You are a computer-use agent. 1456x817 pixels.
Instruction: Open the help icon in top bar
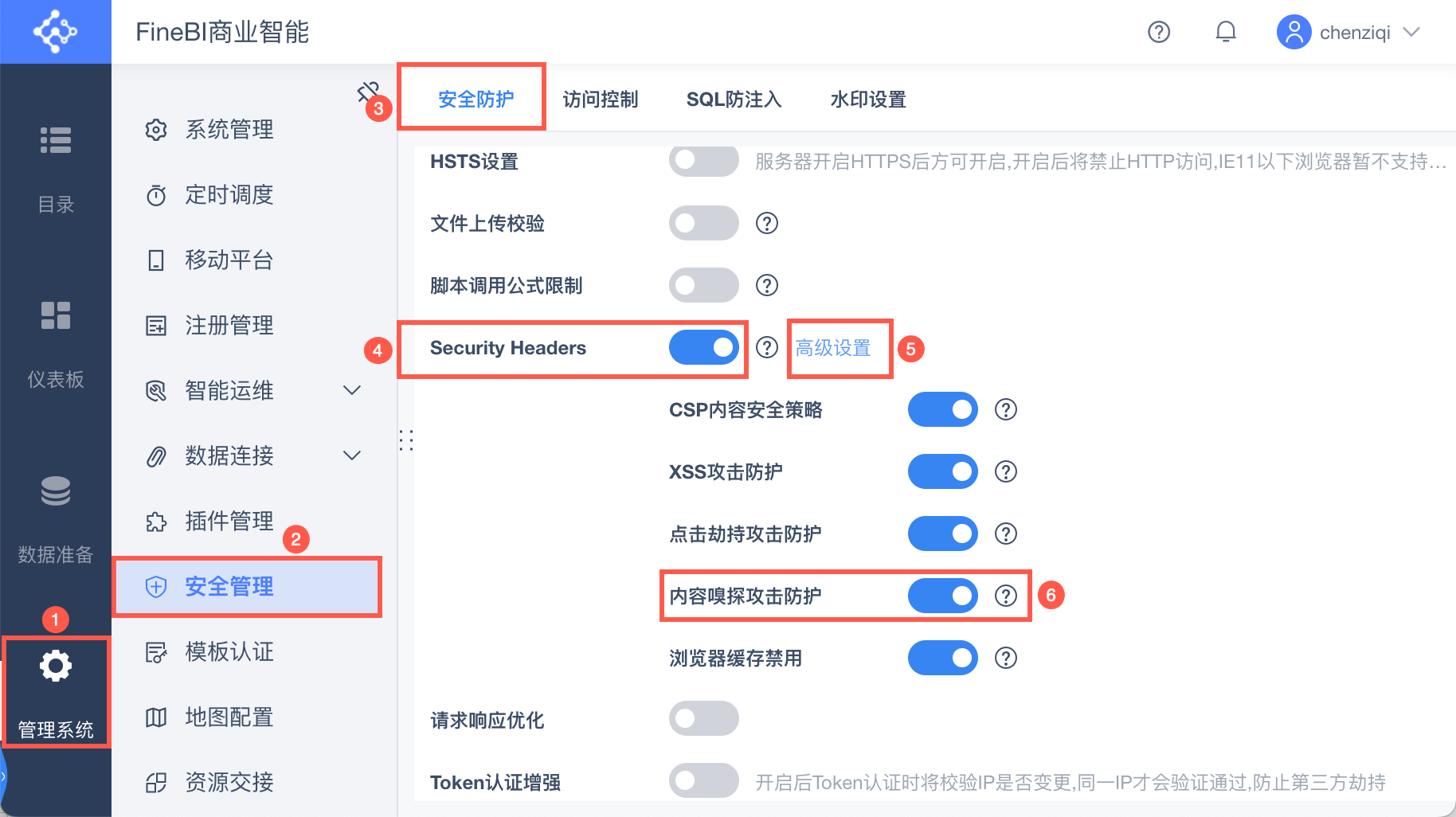point(1158,32)
